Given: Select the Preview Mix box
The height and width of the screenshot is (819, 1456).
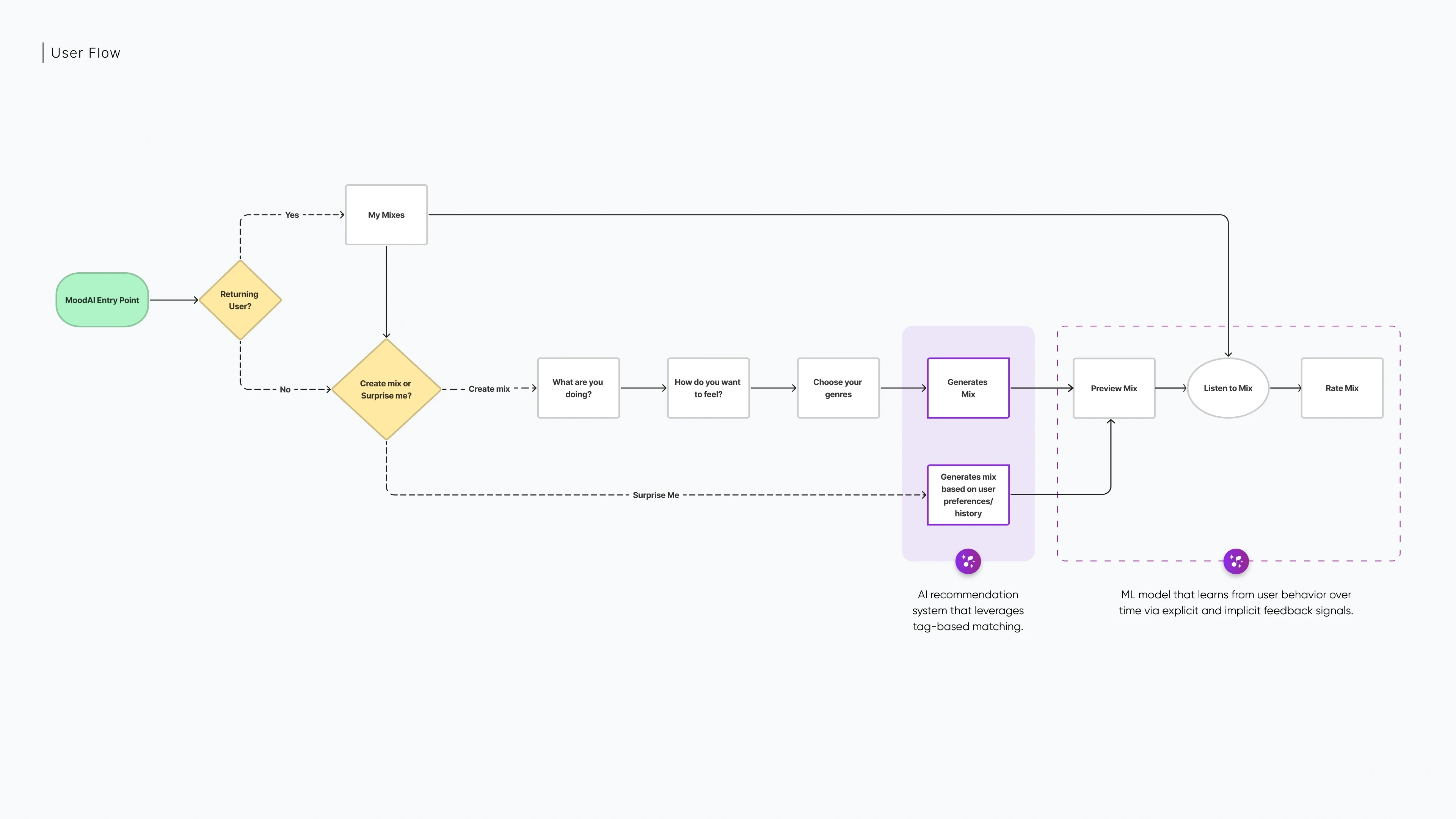Looking at the screenshot, I should (1114, 388).
